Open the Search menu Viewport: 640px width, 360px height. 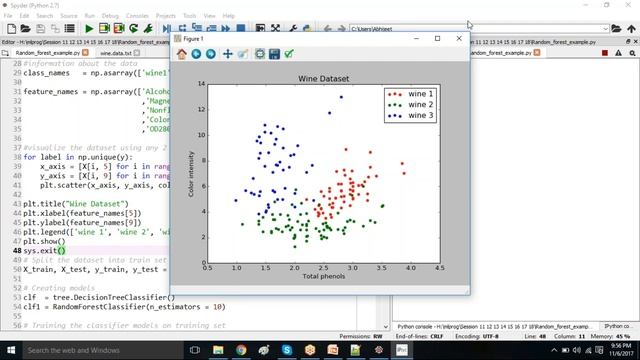(44, 16)
